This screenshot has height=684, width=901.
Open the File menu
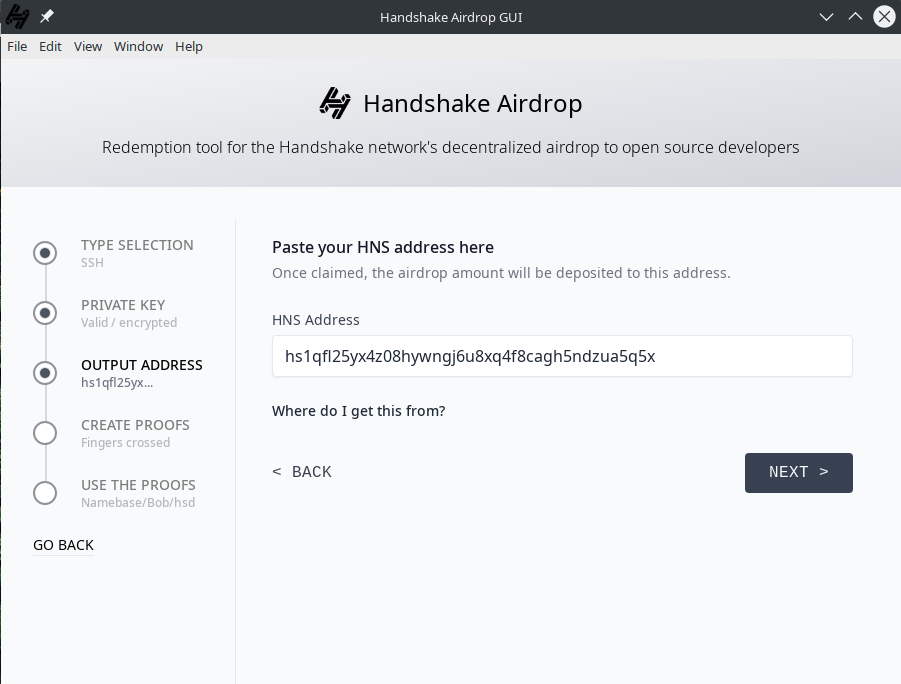[x=17, y=47]
